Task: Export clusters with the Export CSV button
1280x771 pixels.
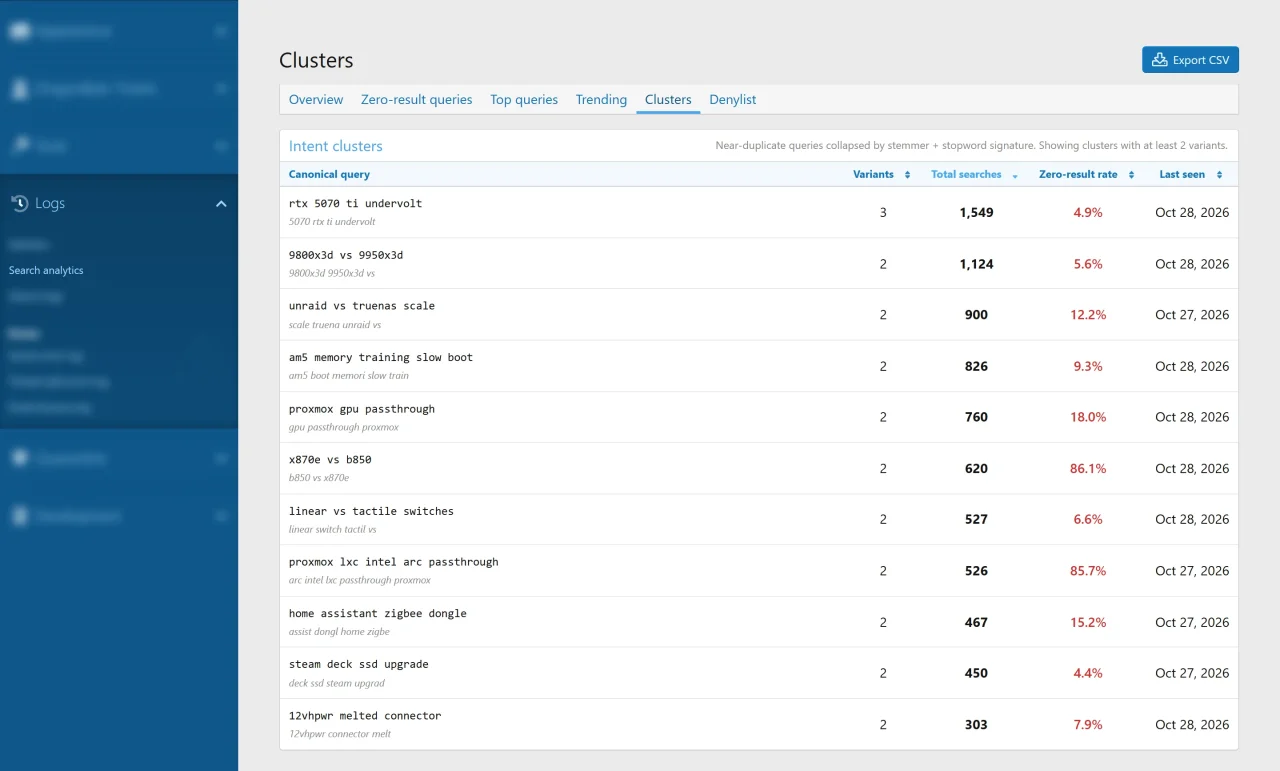Action: (1190, 60)
